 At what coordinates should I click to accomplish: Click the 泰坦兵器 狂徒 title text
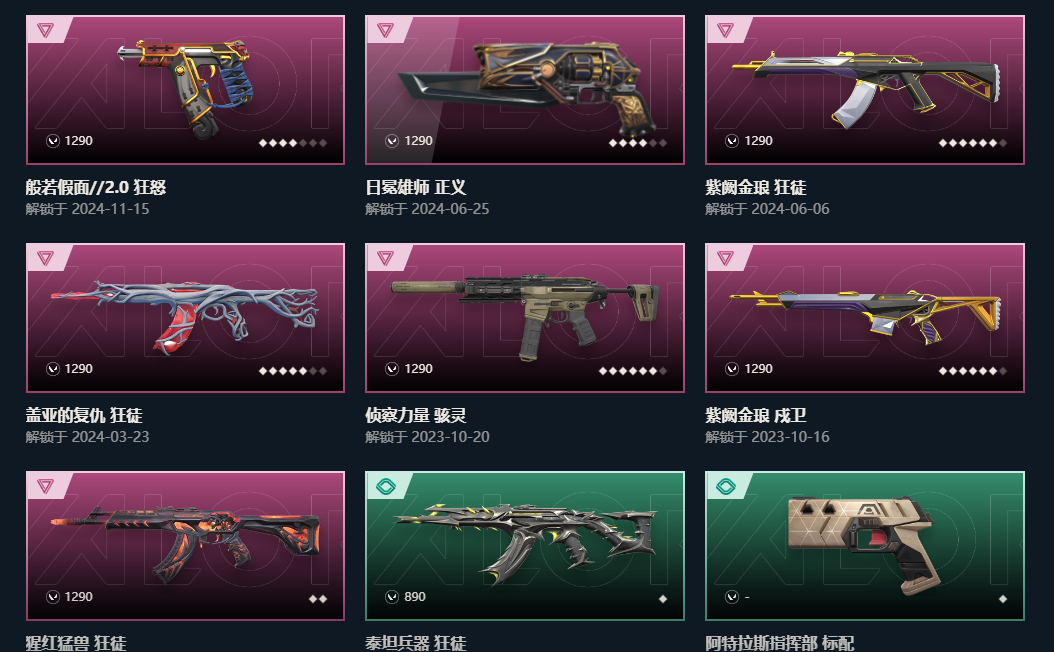click(x=415, y=643)
